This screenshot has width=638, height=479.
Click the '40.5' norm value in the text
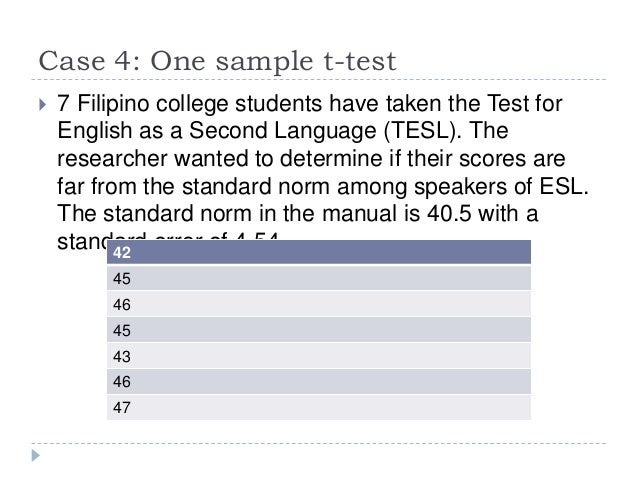coord(448,214)
